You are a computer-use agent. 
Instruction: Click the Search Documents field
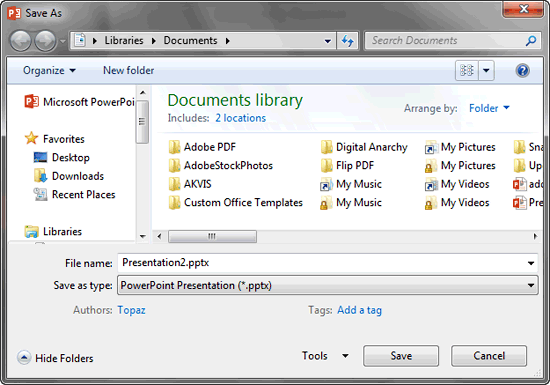pyautogui.click(x=445, y=41)
